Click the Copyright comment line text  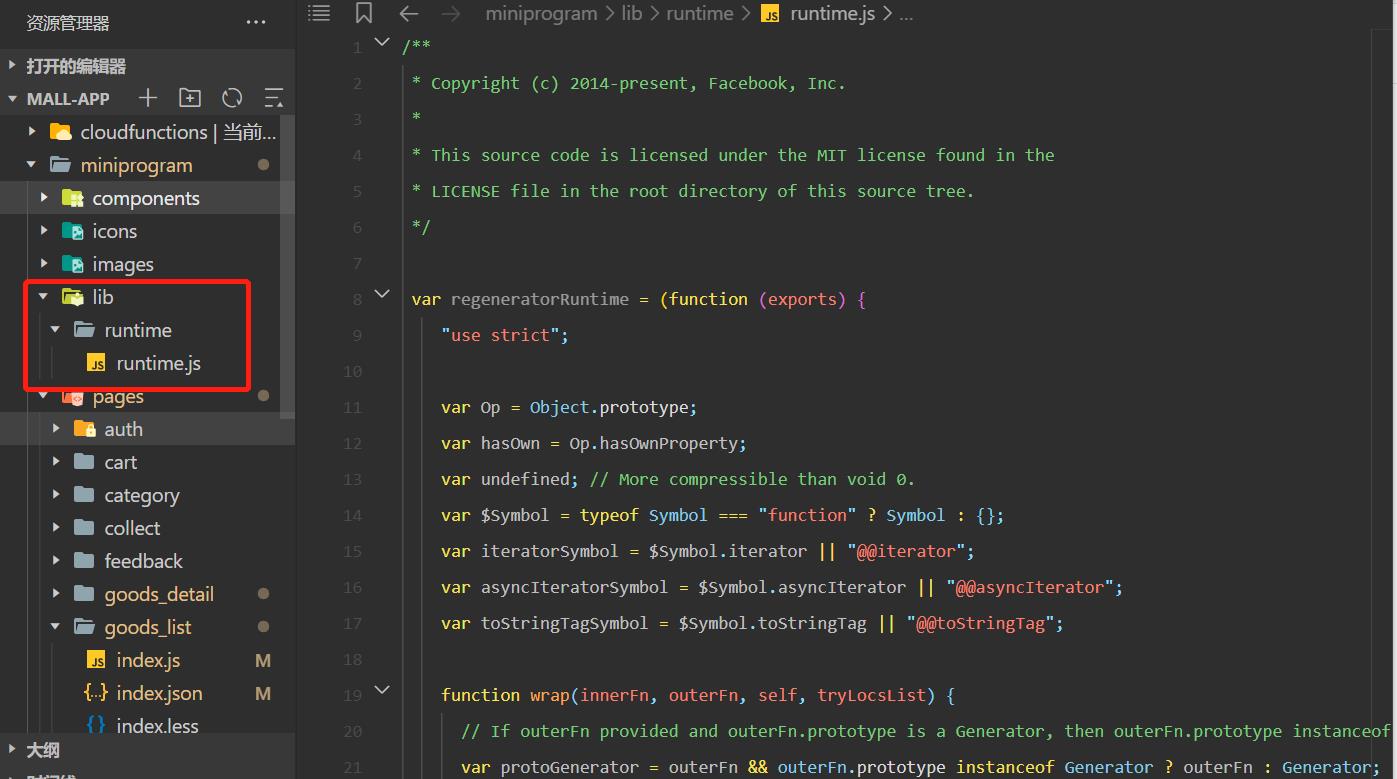[629, 83]
